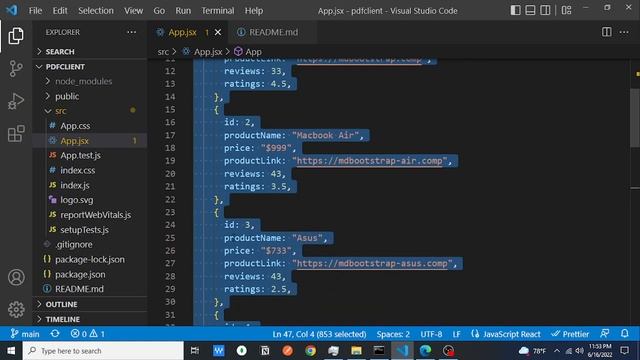640x360 pixels.
Task: Open index.css file
Action: tap(90, 170)
